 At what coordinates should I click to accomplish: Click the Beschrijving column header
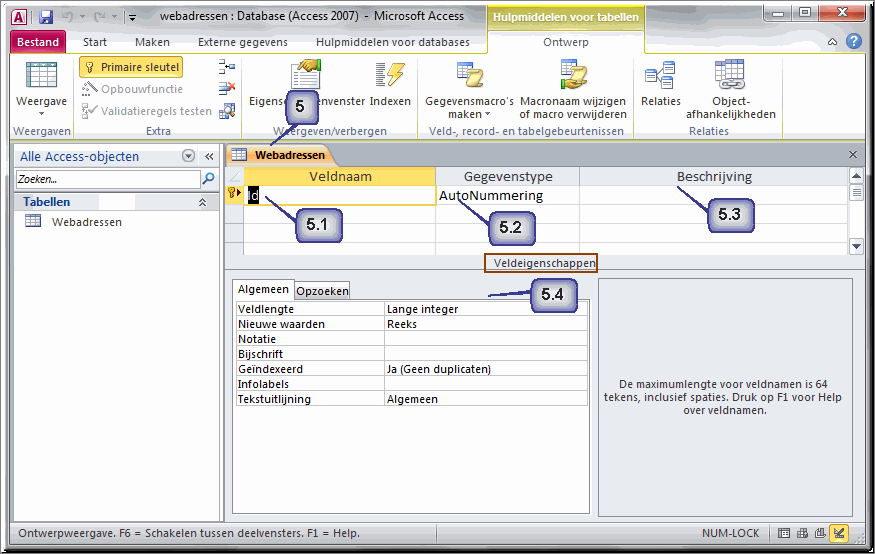(x=714, y=176)
